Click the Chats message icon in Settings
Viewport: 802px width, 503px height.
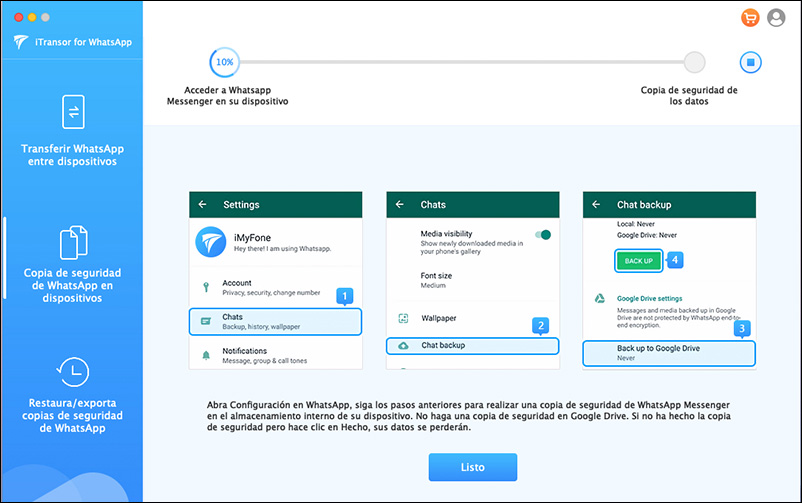pos(206,321)
